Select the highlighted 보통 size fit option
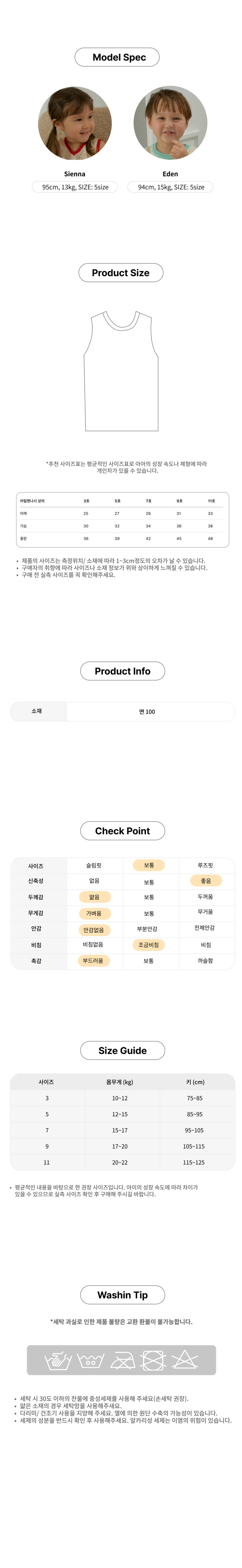 (x=149, y=865)
